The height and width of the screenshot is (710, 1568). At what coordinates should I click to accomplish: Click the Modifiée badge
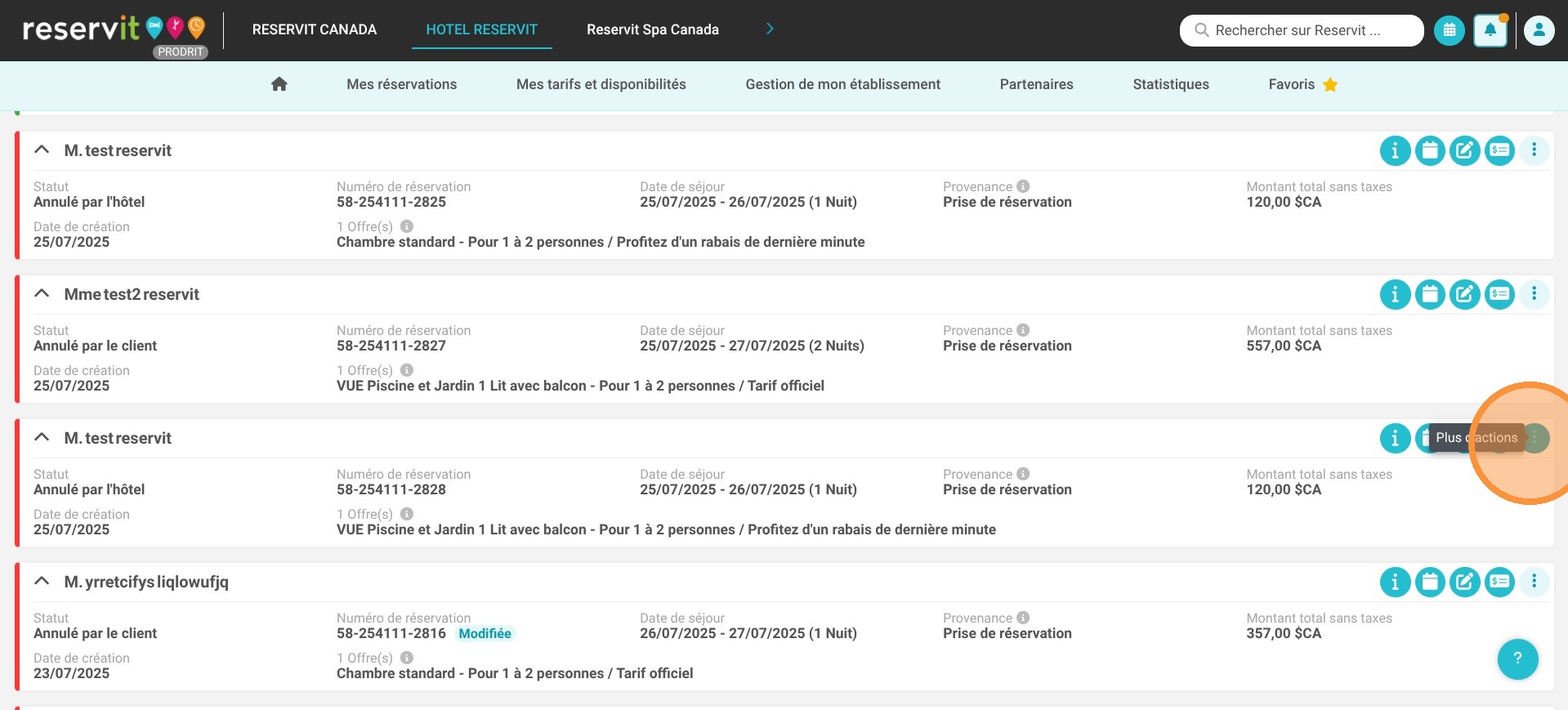click(x=485, y=633)
